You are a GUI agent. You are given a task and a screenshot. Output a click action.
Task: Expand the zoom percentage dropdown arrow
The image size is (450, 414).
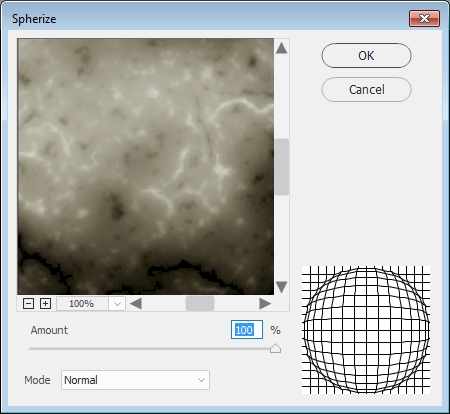click(x=117, y=304)
